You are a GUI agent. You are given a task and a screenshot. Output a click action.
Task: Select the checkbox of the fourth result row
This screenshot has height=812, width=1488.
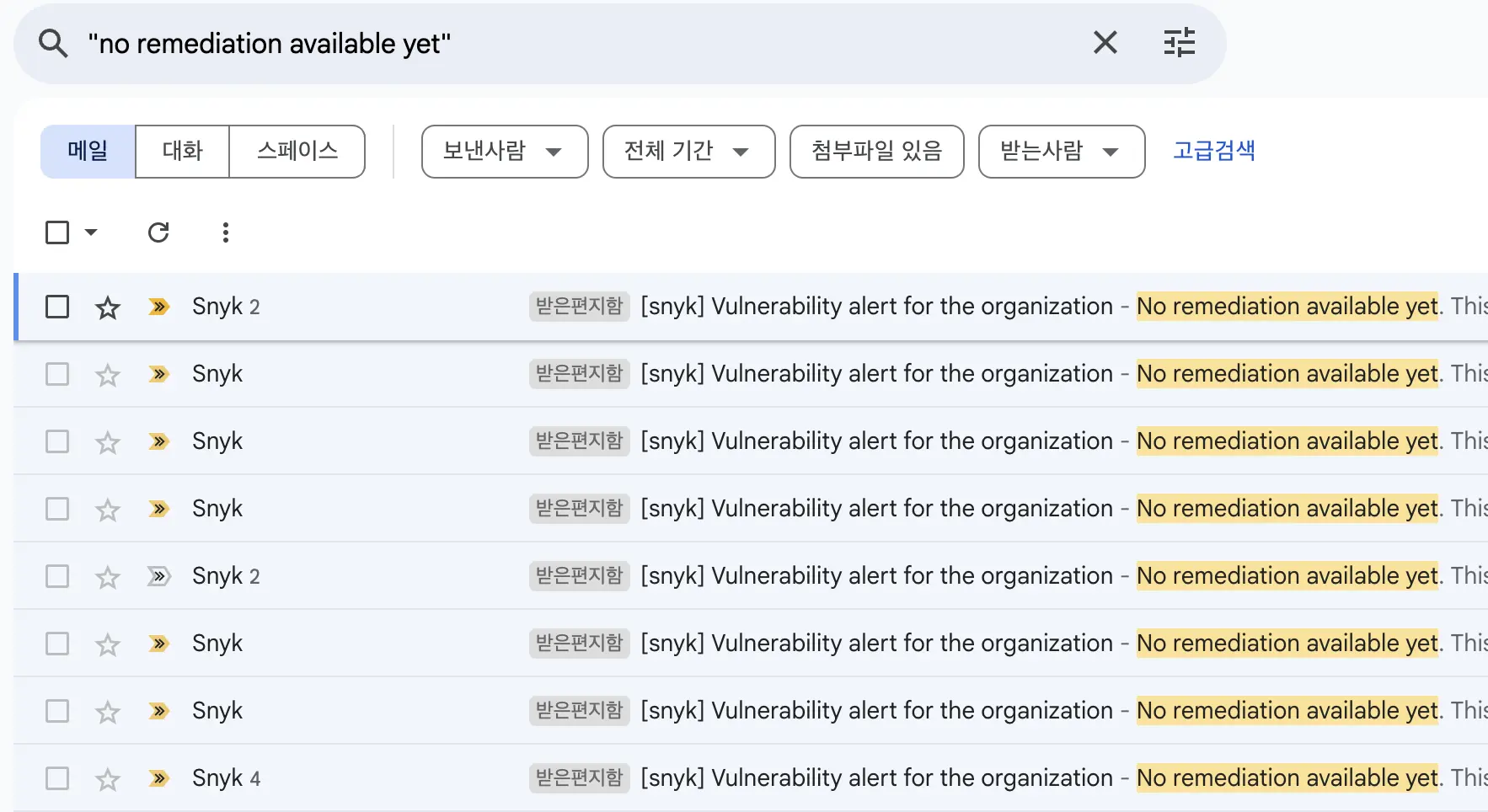(57, 509)
